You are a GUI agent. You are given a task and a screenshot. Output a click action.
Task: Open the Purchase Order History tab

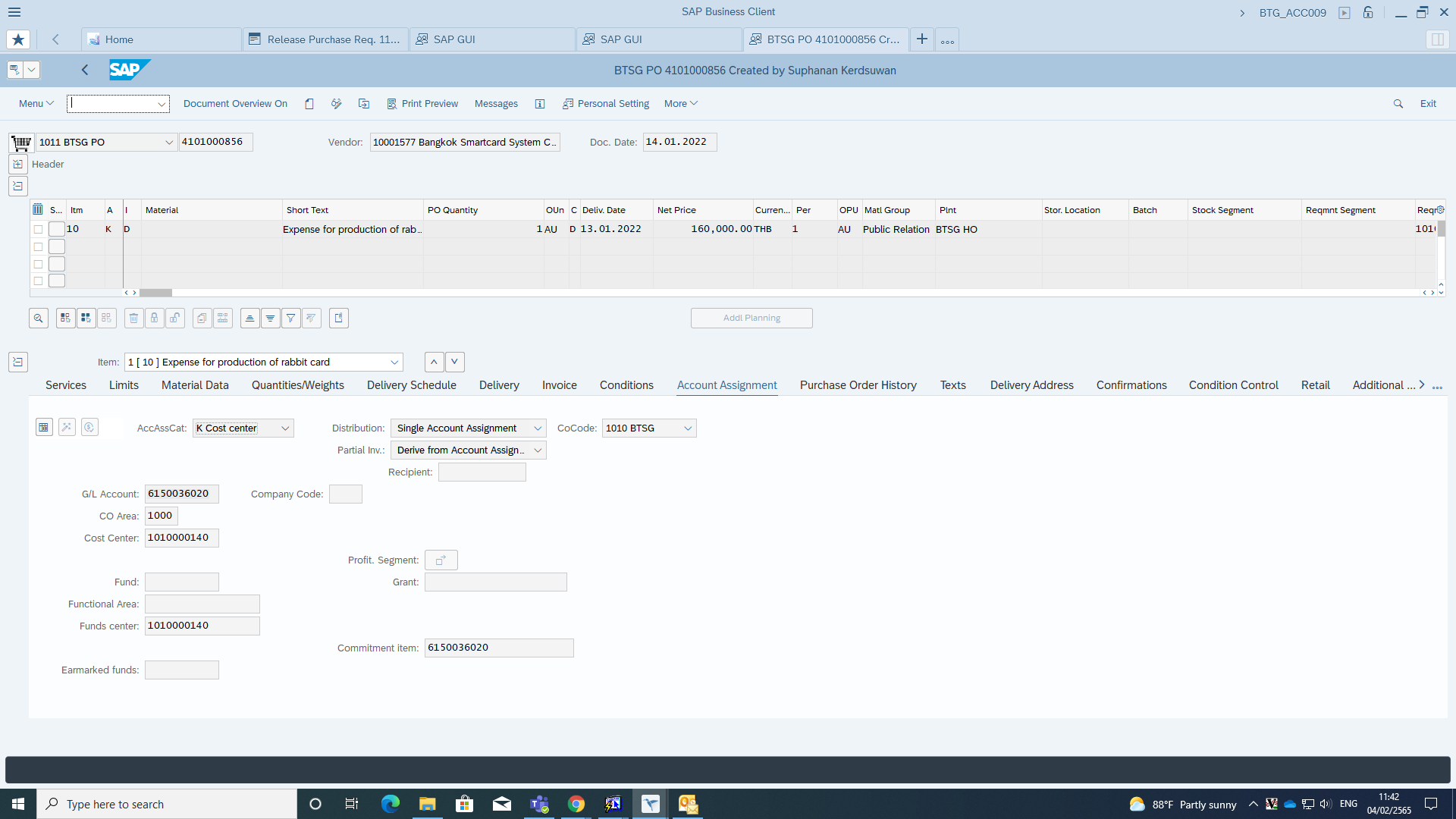(x=858, y=385)
